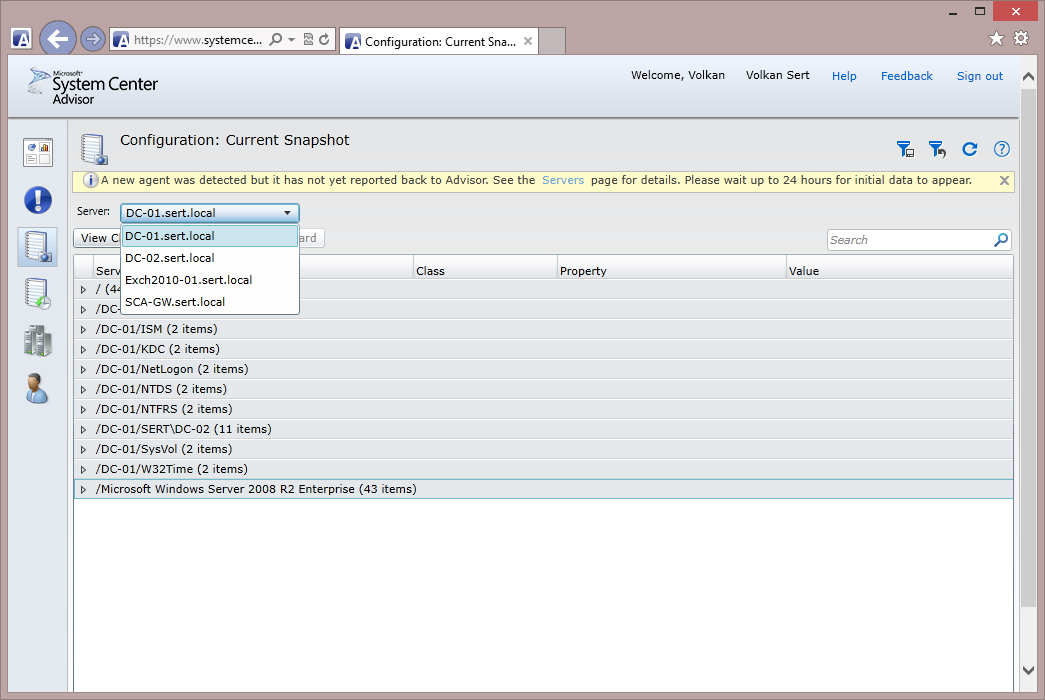Open the dashboard overview sidebar icon
Screen dimensions: 1045x700
click(x=38, y=153)
